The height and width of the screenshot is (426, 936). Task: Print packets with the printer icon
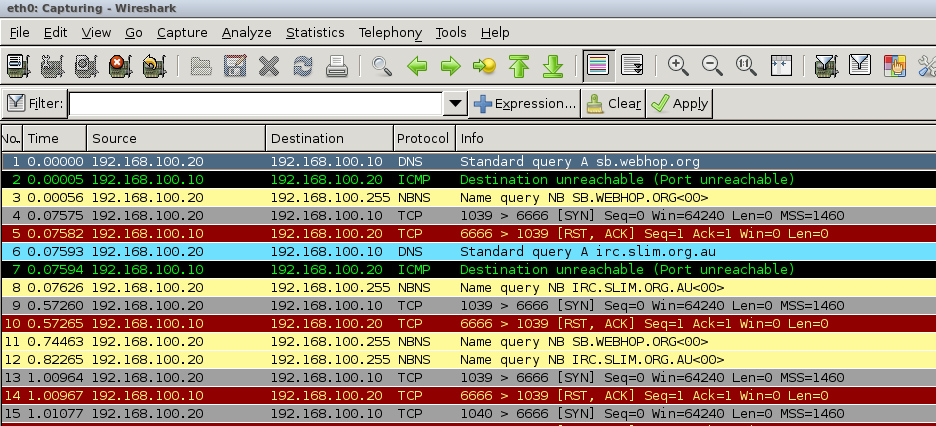(x=337, y=65)
